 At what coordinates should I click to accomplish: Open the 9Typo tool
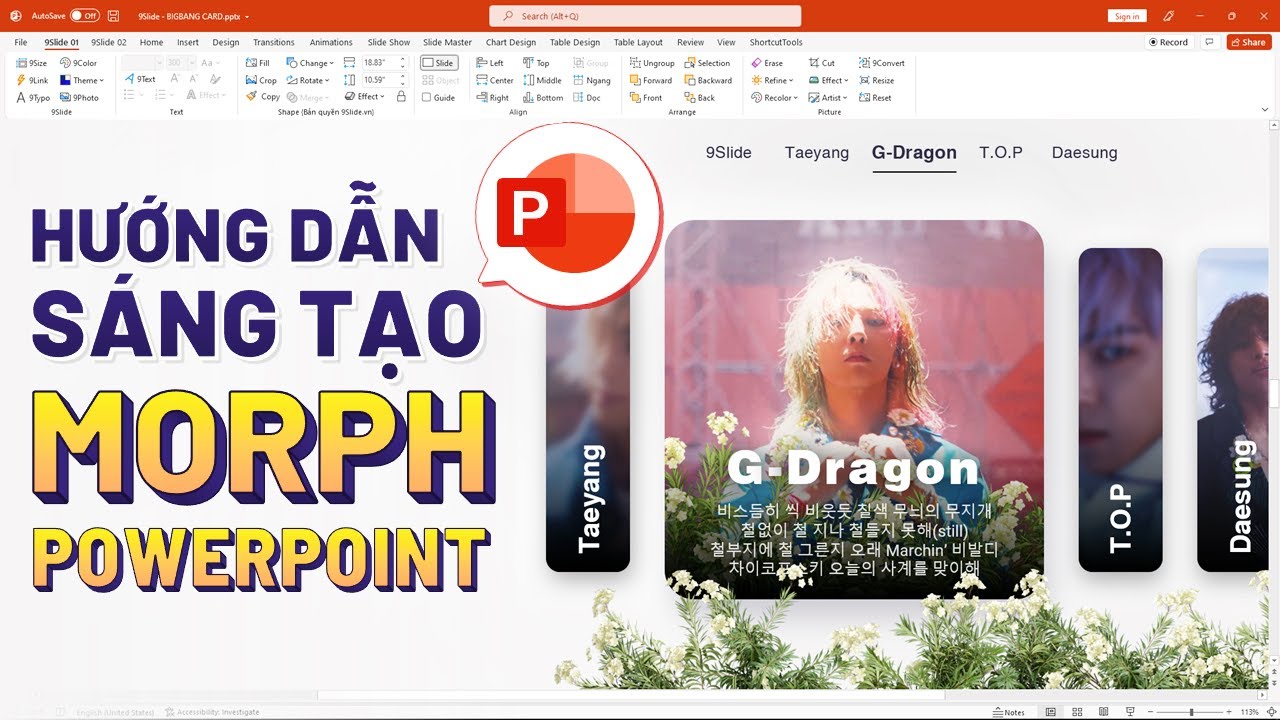(x=33, y=98)
